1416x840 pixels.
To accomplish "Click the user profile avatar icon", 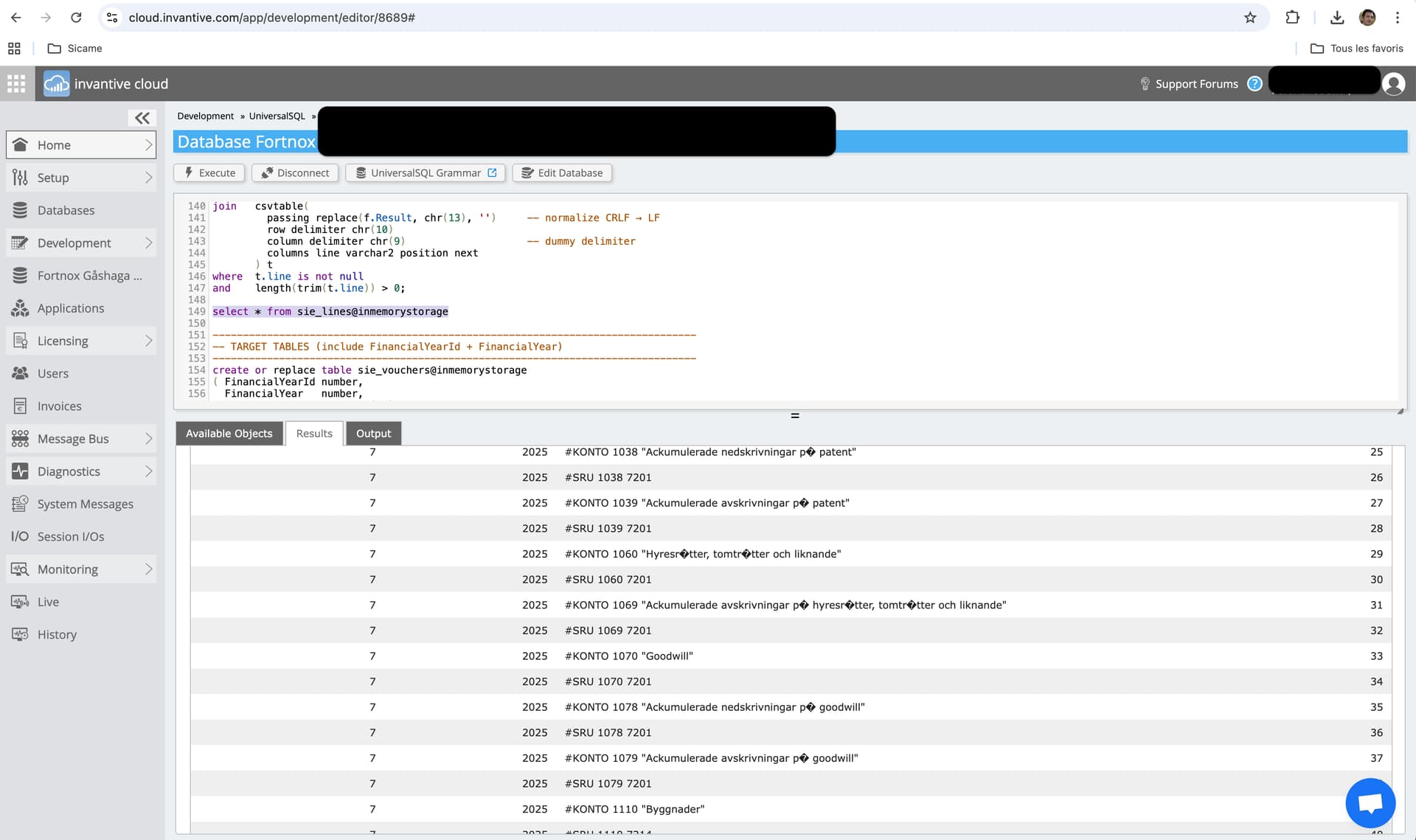I will click(1393, 84).
